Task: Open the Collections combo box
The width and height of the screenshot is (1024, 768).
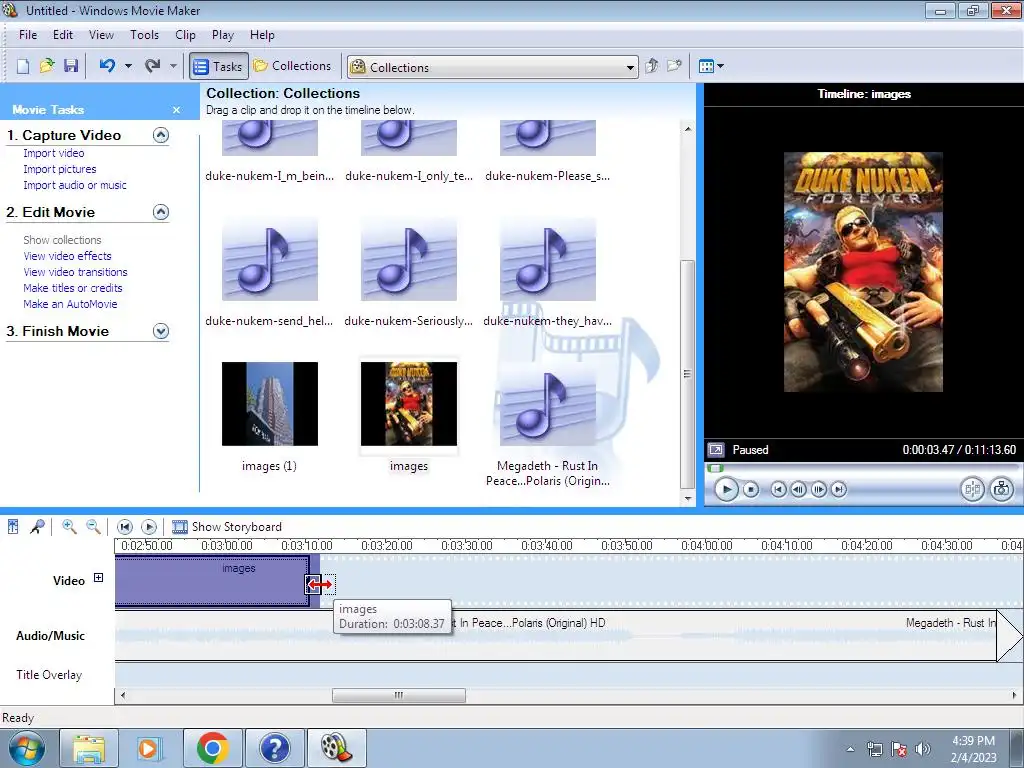Action: pos(492,67)
